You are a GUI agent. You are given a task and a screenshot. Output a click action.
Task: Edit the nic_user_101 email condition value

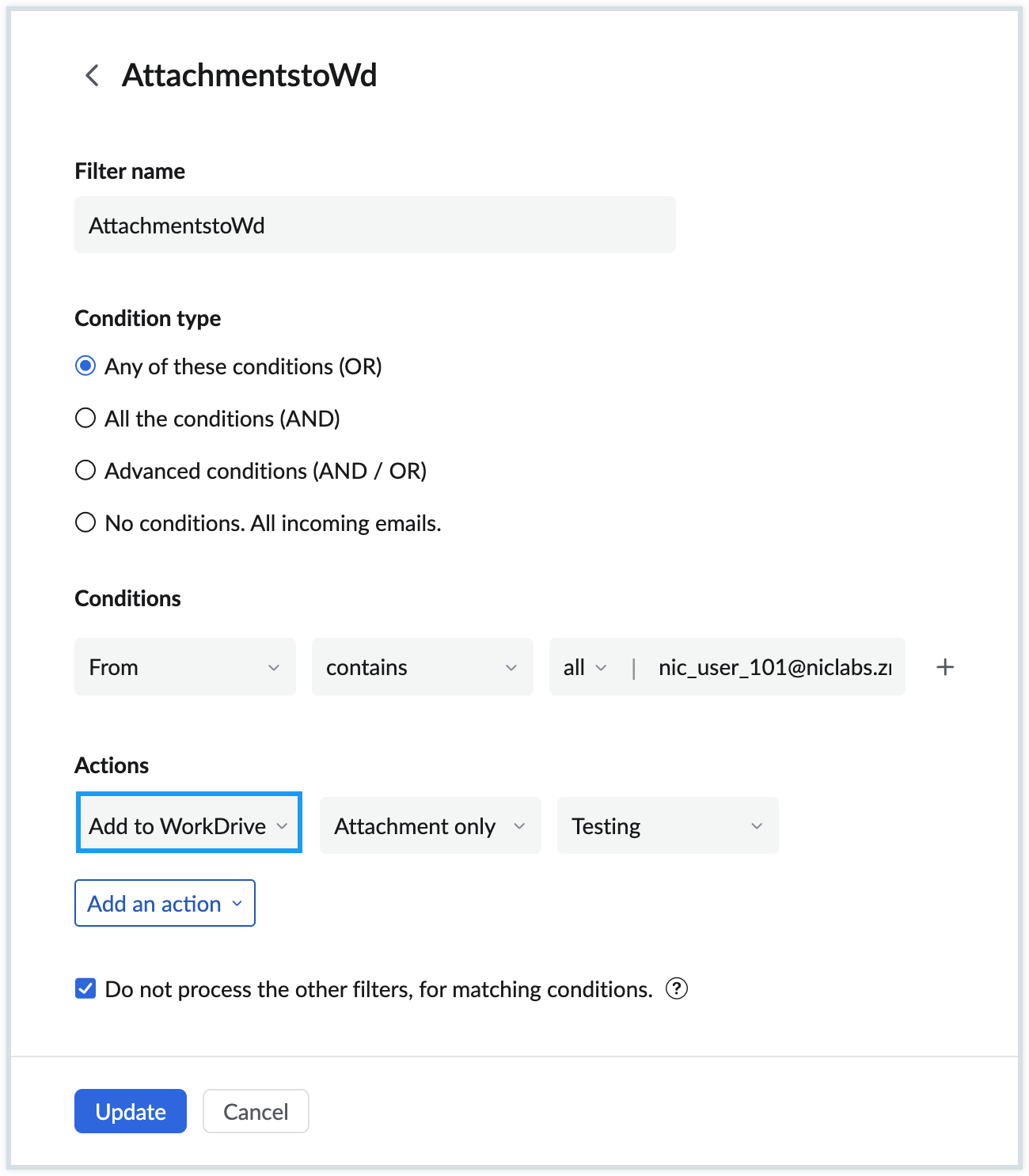772,667
